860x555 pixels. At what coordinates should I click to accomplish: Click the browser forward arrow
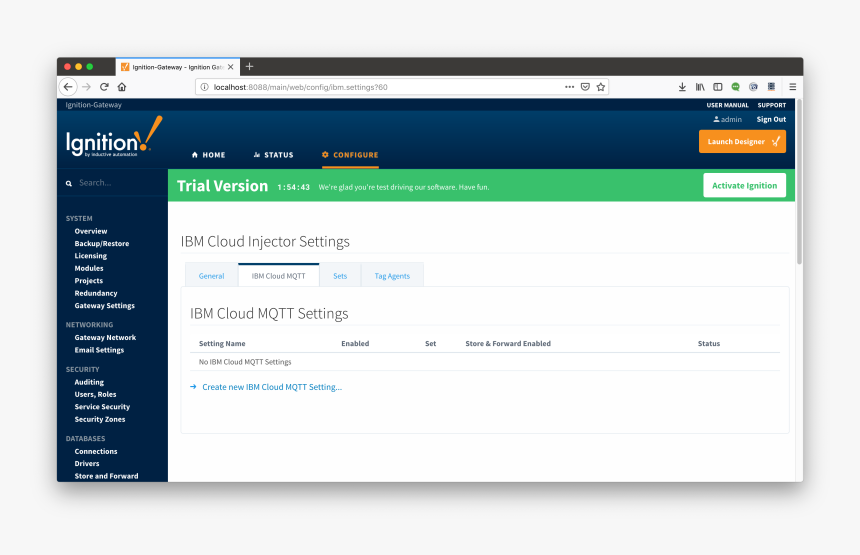point(86,87)
